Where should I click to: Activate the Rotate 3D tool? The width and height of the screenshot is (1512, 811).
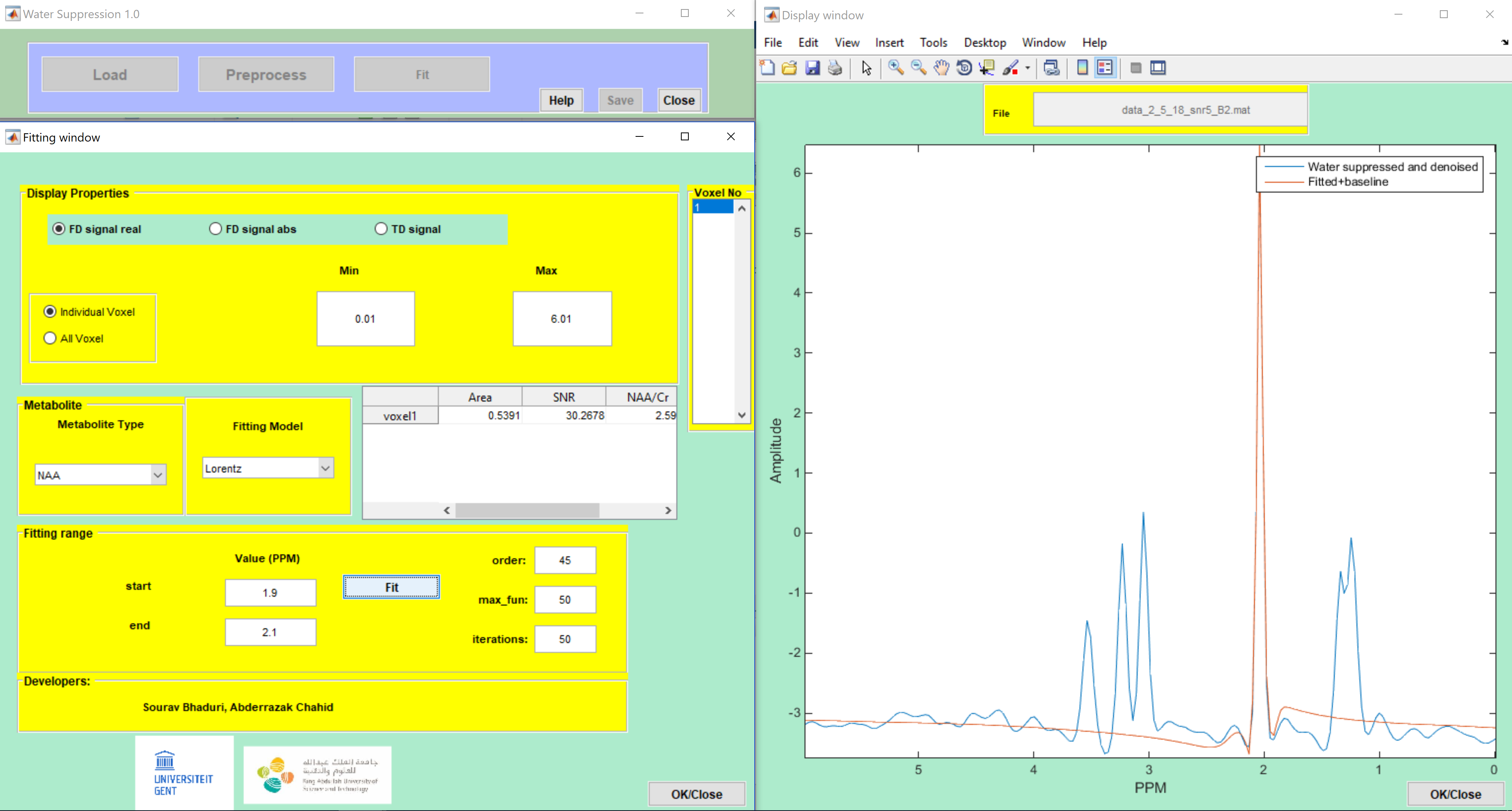(964, 67)
